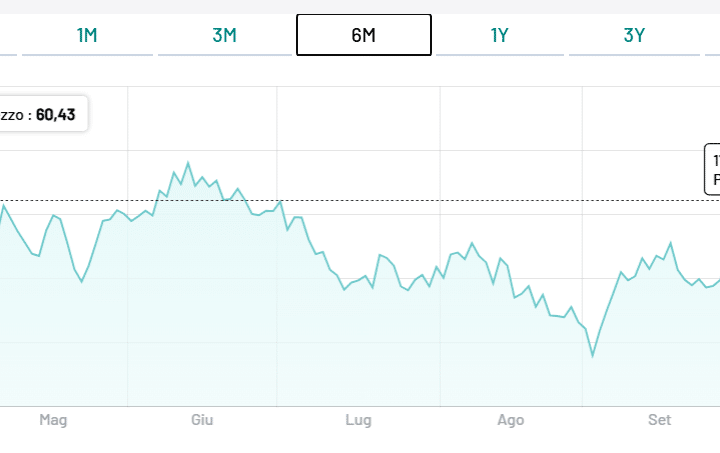Click the active 6M range tab
Viewport: 720px width, 453px height.
(x=363, y=36)
